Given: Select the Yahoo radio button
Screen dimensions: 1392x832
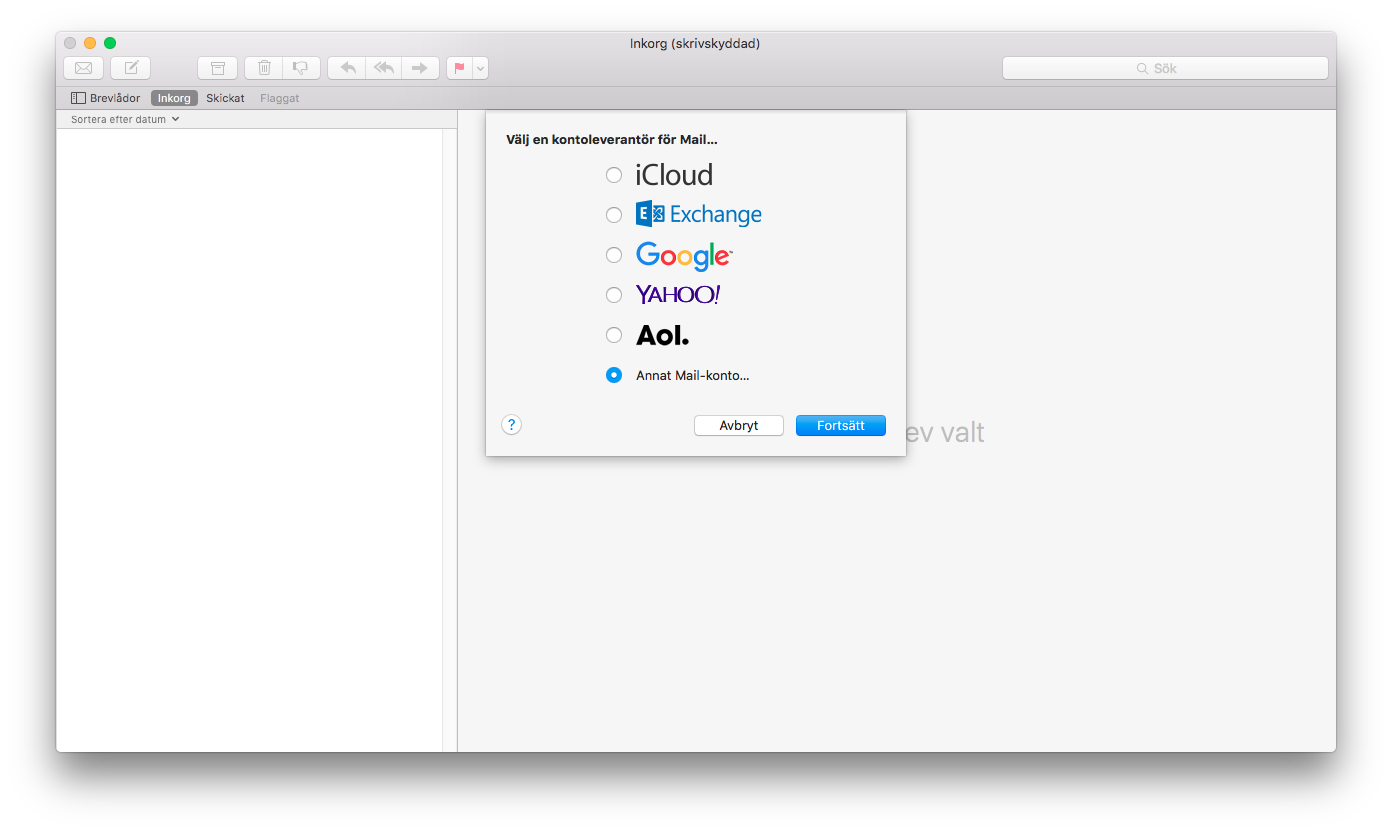Looking at the screenshot, I should point(614,295).
